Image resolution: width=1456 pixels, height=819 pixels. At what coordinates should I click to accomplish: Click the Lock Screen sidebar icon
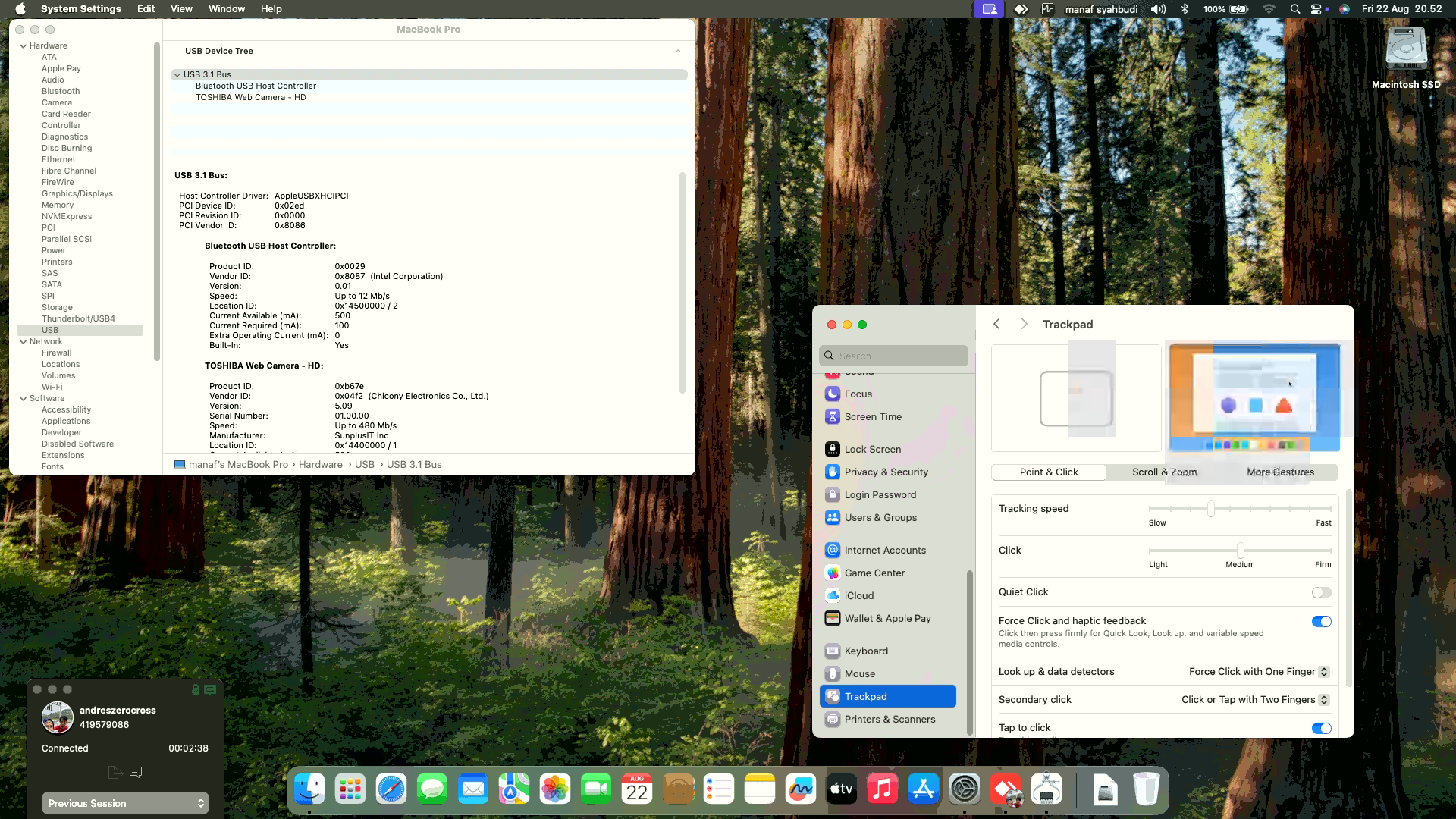tap(832, 449)
